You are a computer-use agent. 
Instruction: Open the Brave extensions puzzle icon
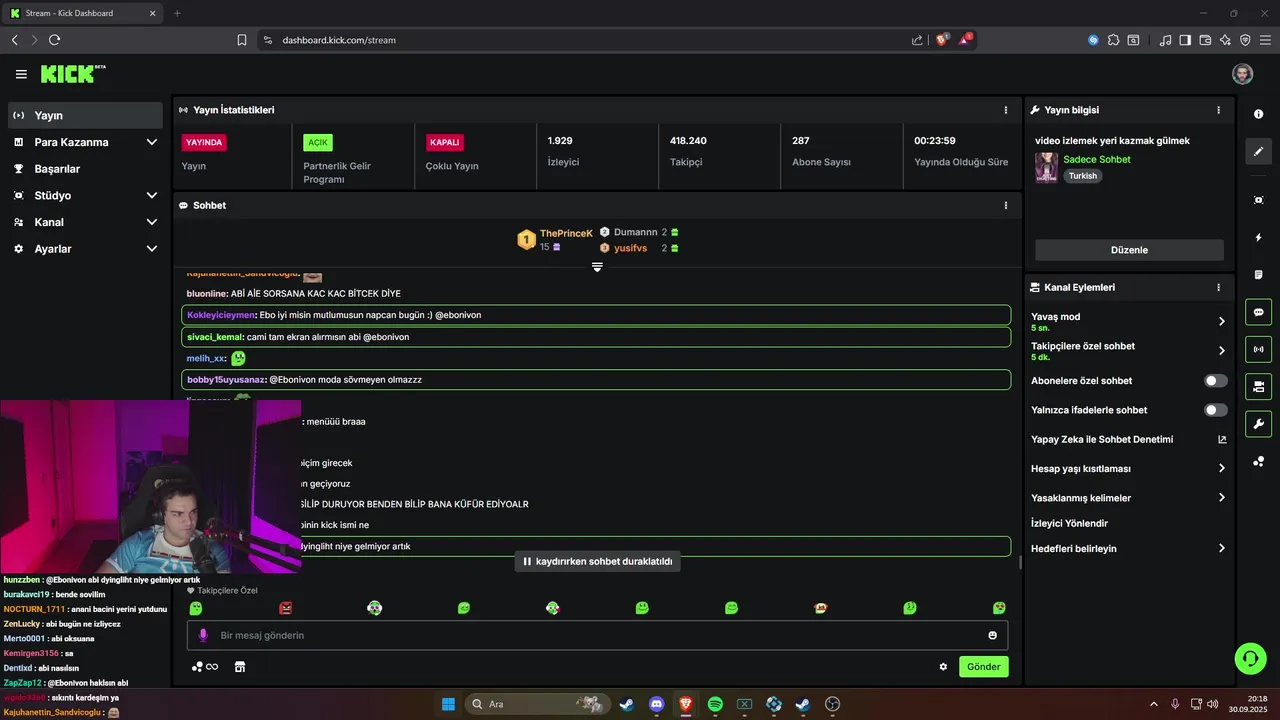(1113, 40)
